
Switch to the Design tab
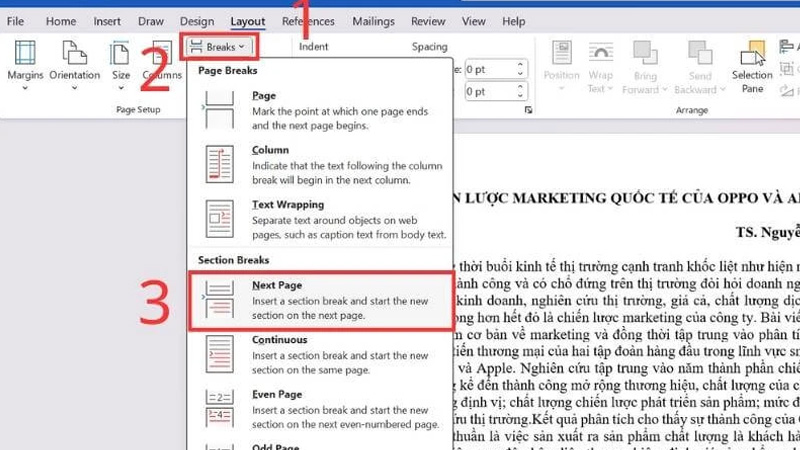click(x=197, y=21)
